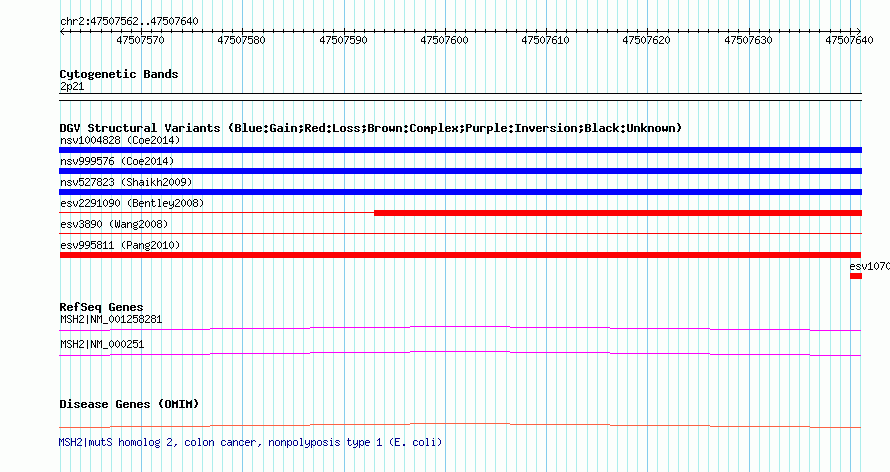This screenshot has width=890, height=472.
Task: Click ruler position 47507630
Action: (x=748, y=40)
